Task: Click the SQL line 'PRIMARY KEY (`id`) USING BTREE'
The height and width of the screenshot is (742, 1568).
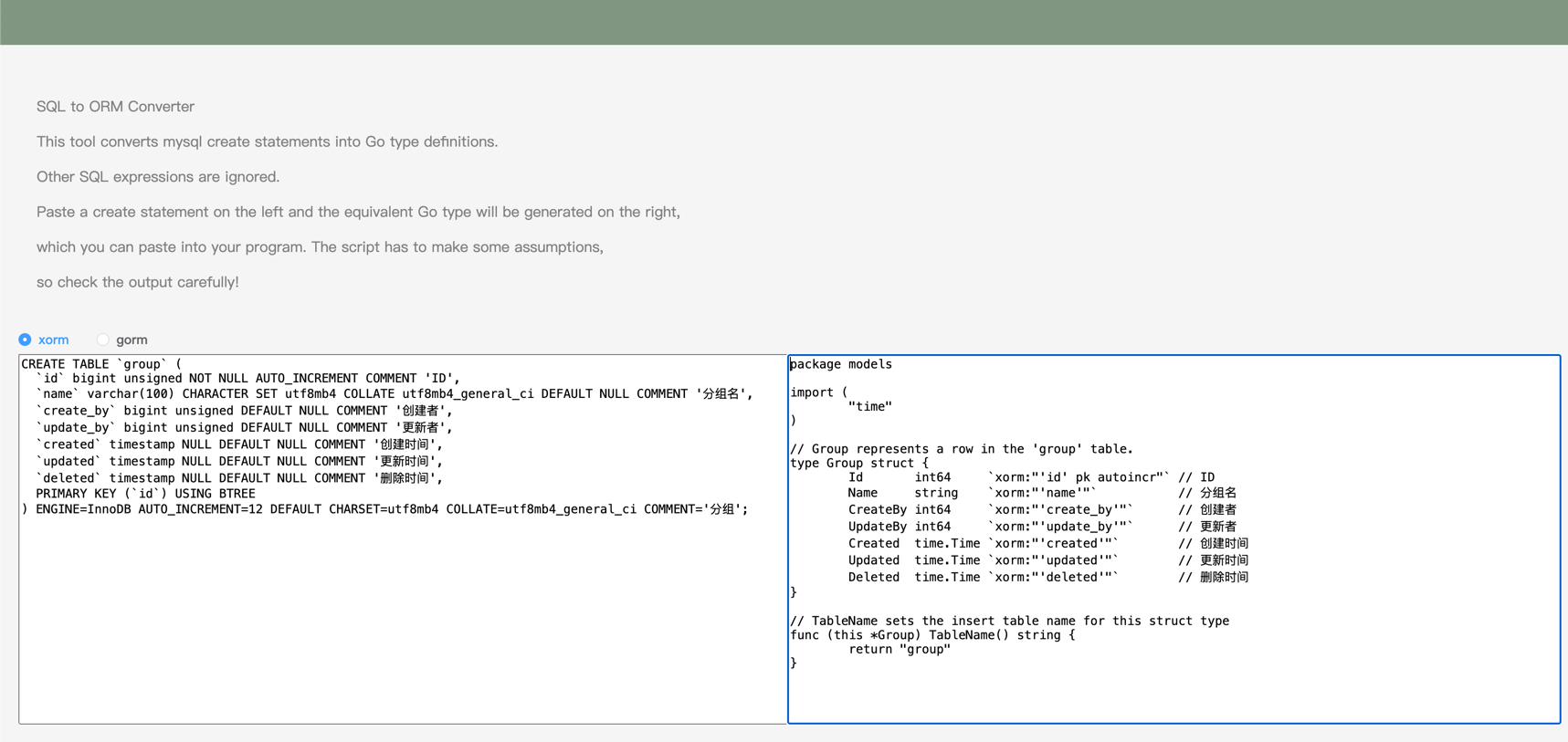Action: (145, 494)
